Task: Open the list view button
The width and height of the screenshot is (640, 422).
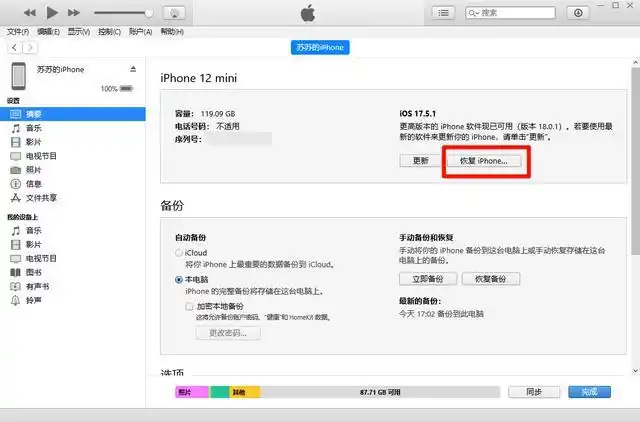Action: (443, 13)
